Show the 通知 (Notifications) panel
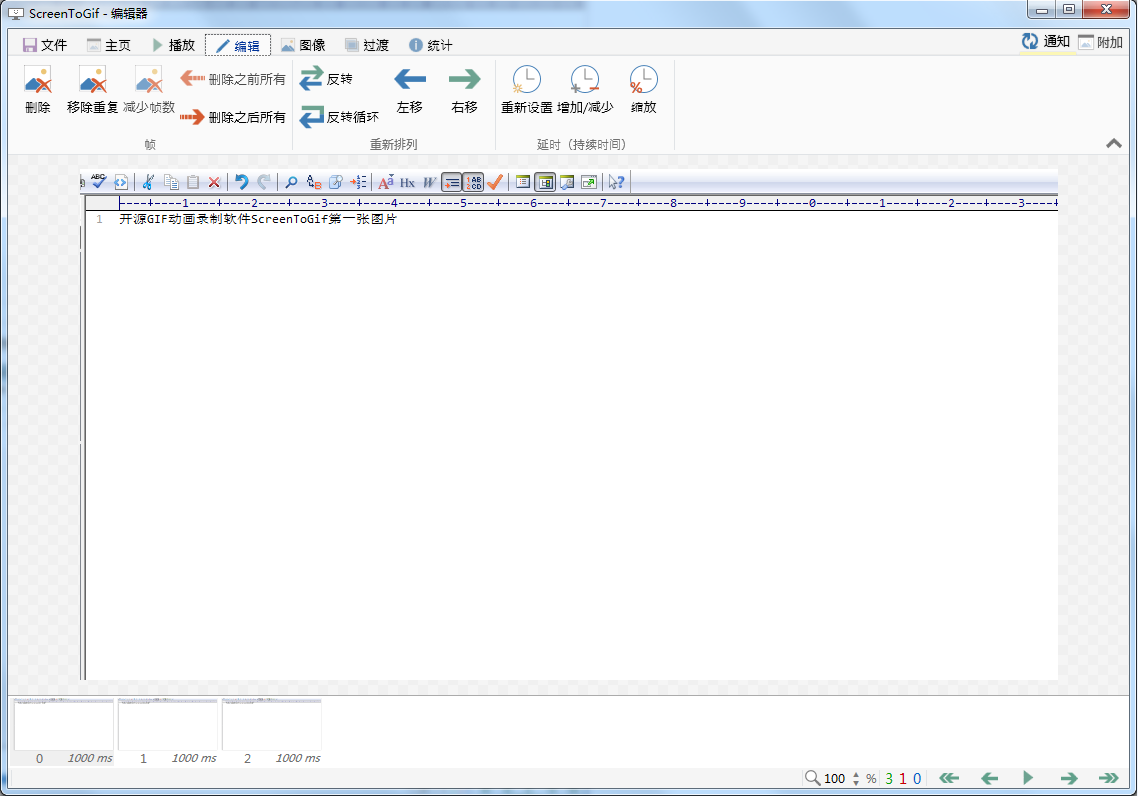This screenshot has width=1138, height=796. 1046,42
